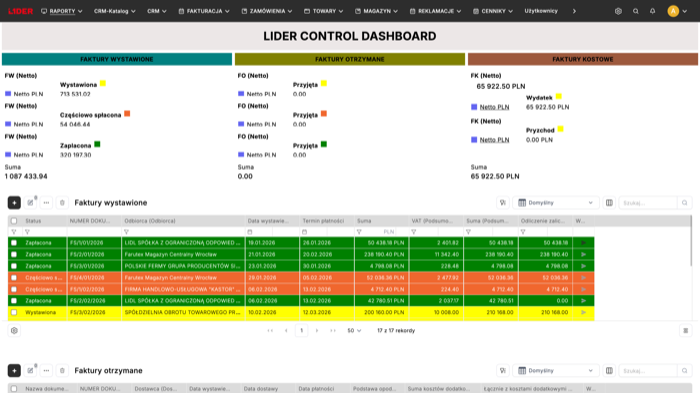Tick checkbox for invoice FS/2/02/2026
The image size is (700, 393).
tap(14, 301)
